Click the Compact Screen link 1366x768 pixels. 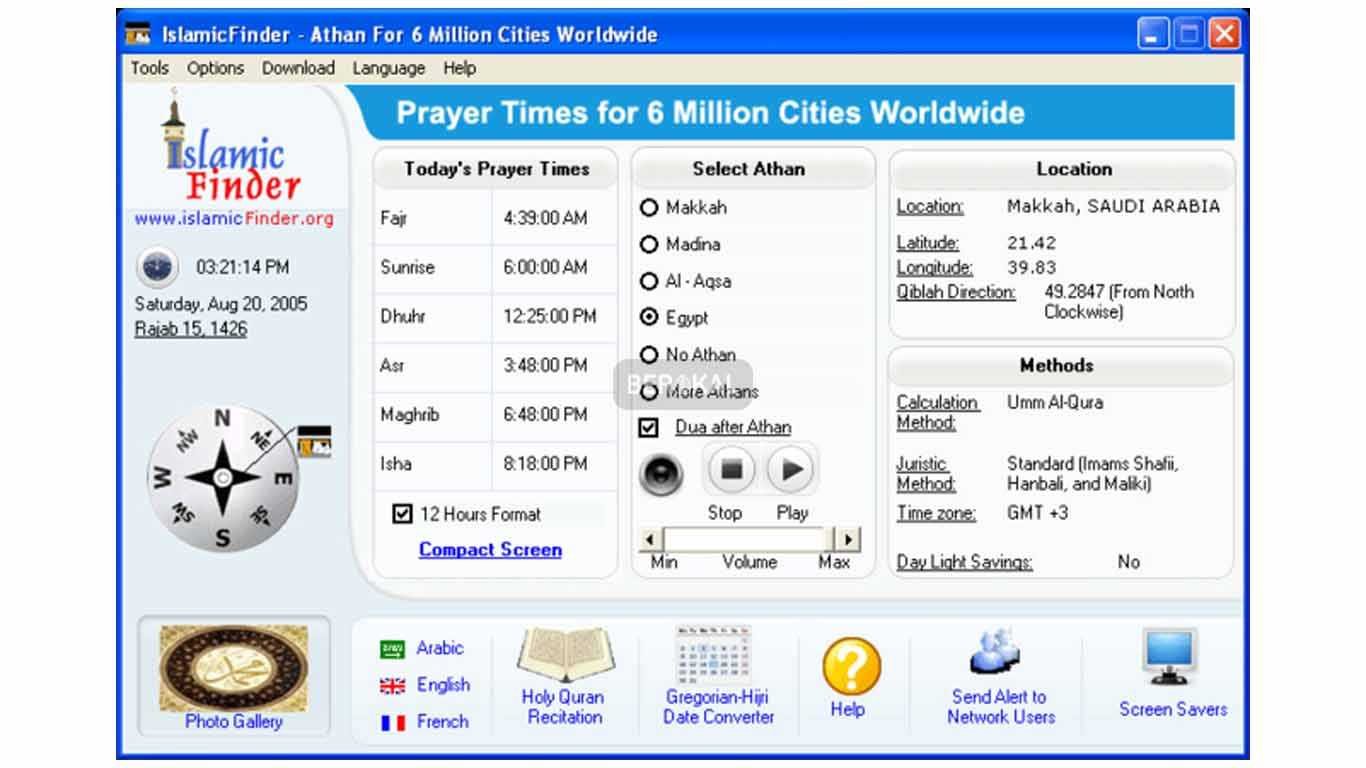490,550
